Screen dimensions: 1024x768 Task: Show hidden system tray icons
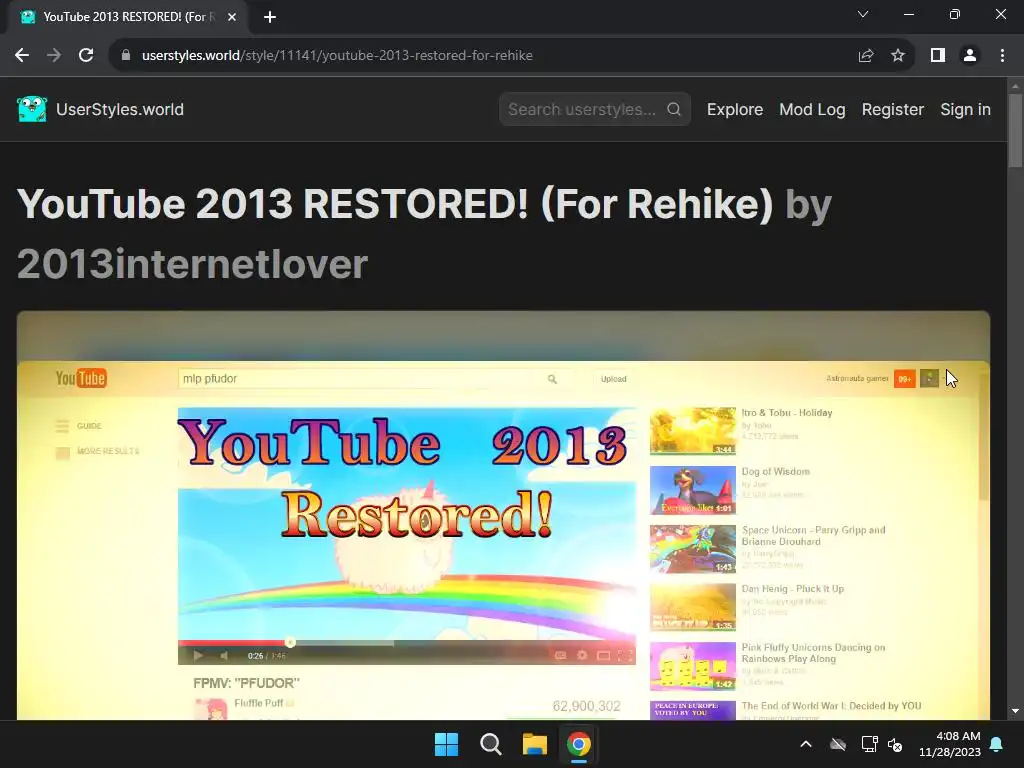click(x=806, y=744)
